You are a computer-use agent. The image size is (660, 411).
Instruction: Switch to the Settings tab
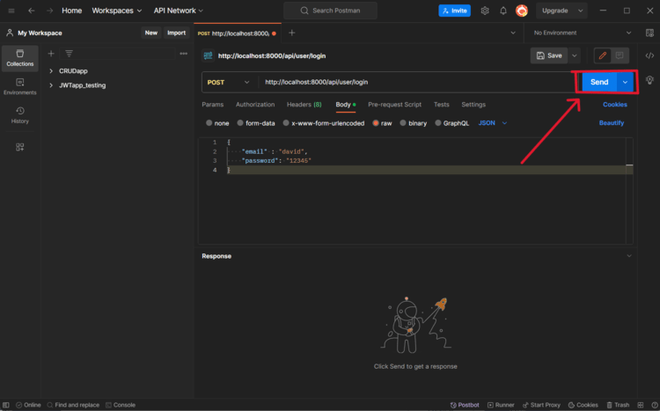pyautogui.click(x=474, y=104)
